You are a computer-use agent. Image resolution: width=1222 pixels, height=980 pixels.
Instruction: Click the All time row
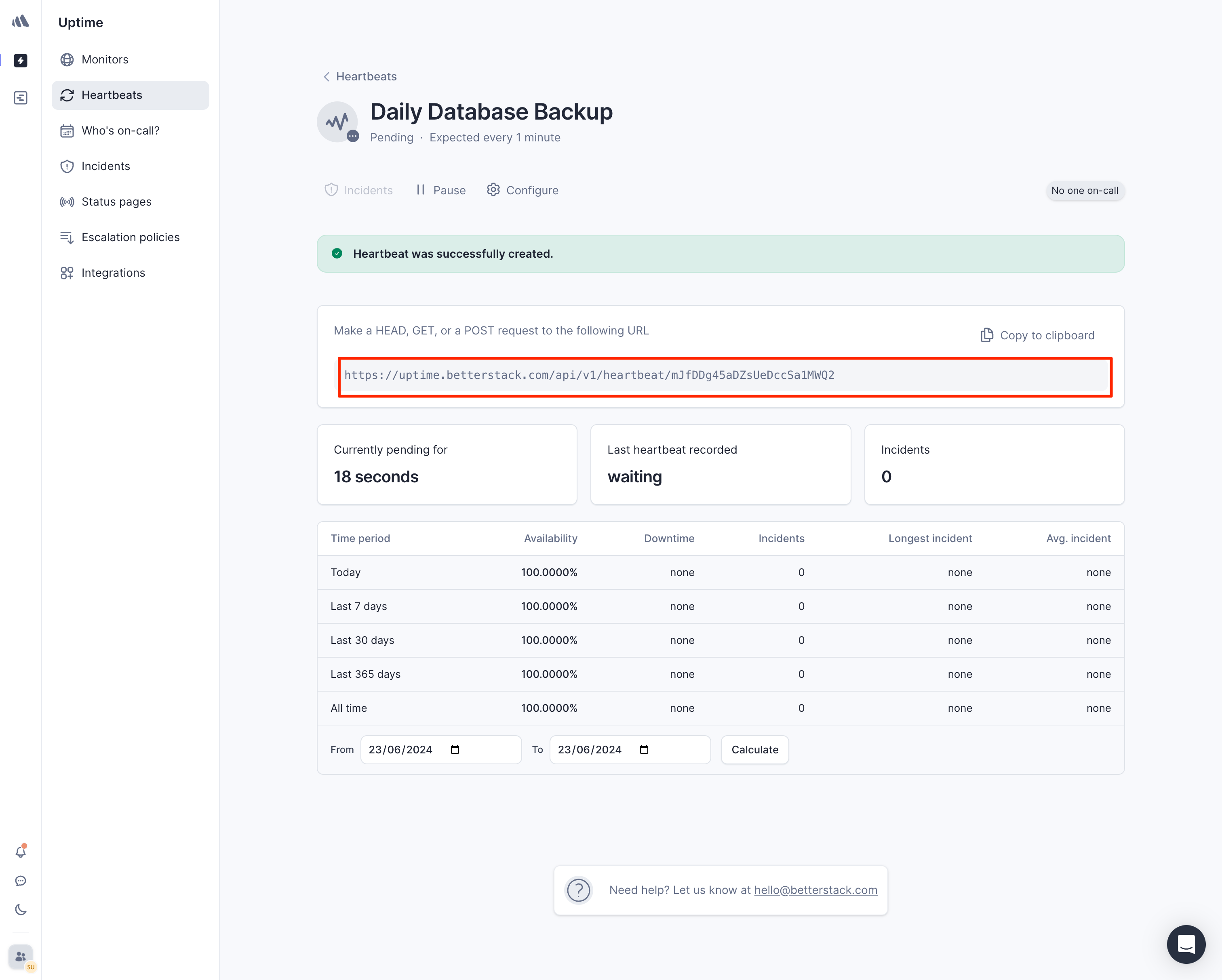click(721, 708)
